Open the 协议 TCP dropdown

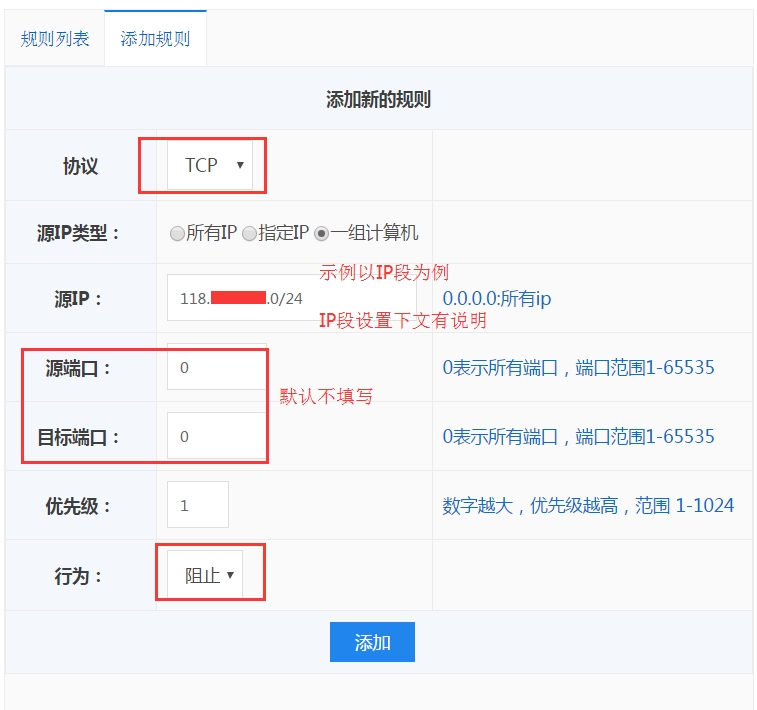click(210, 165)
